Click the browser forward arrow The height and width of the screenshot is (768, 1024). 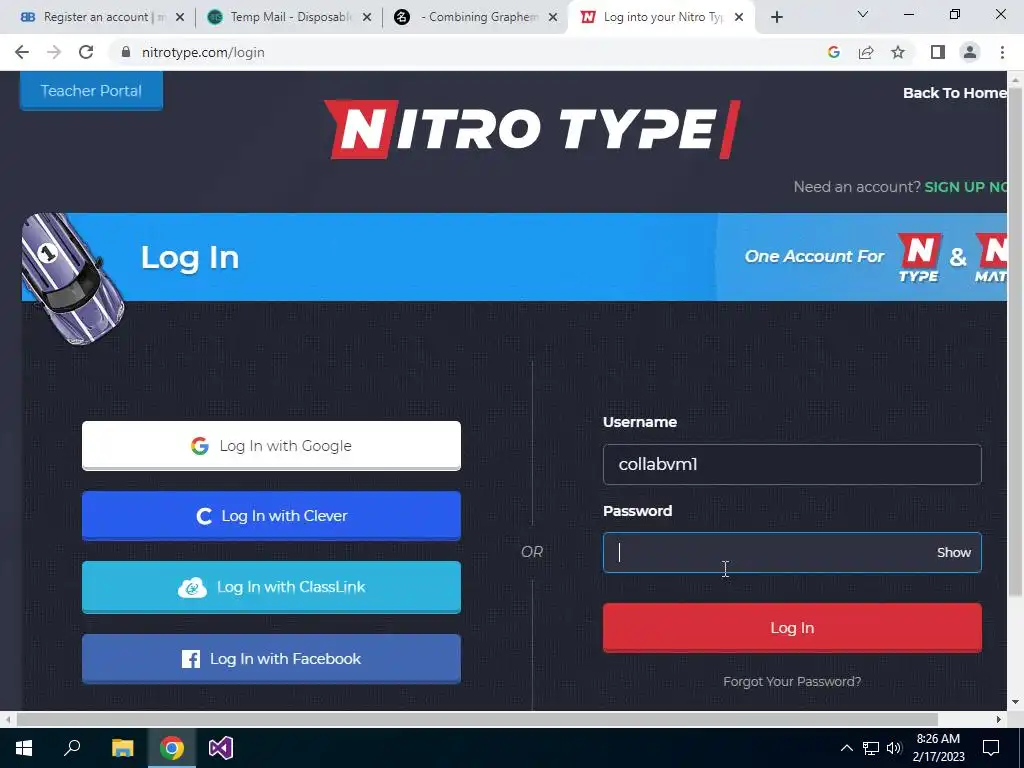click(54, 52)
